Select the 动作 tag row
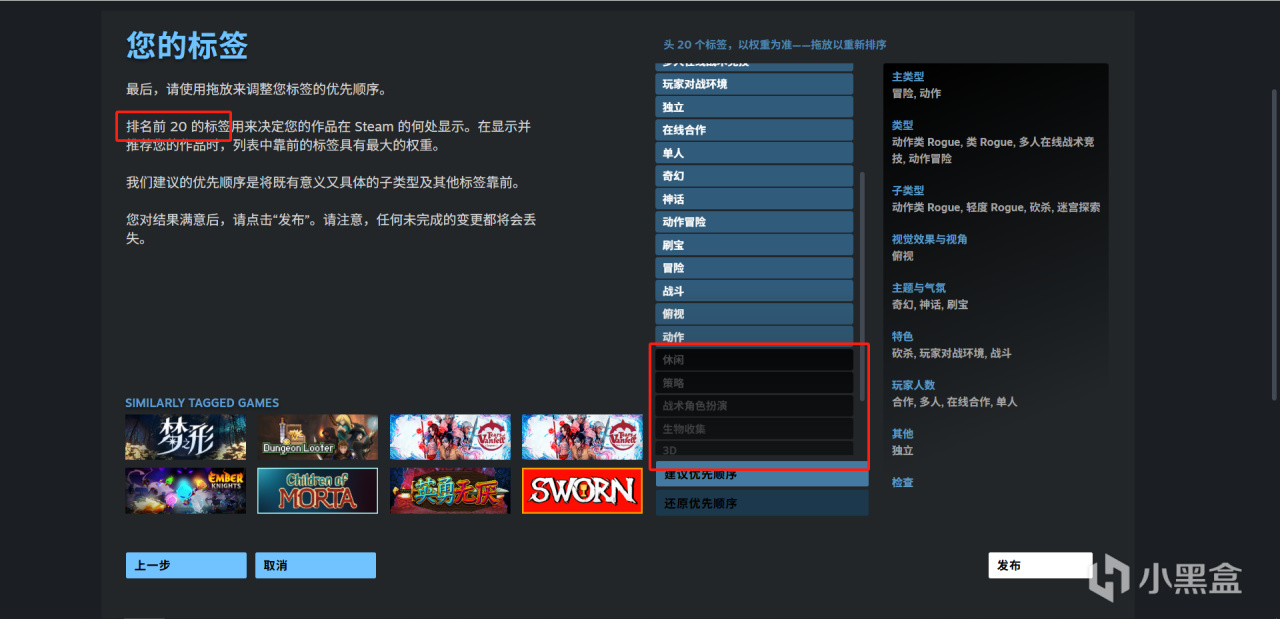 pos(754,337)
